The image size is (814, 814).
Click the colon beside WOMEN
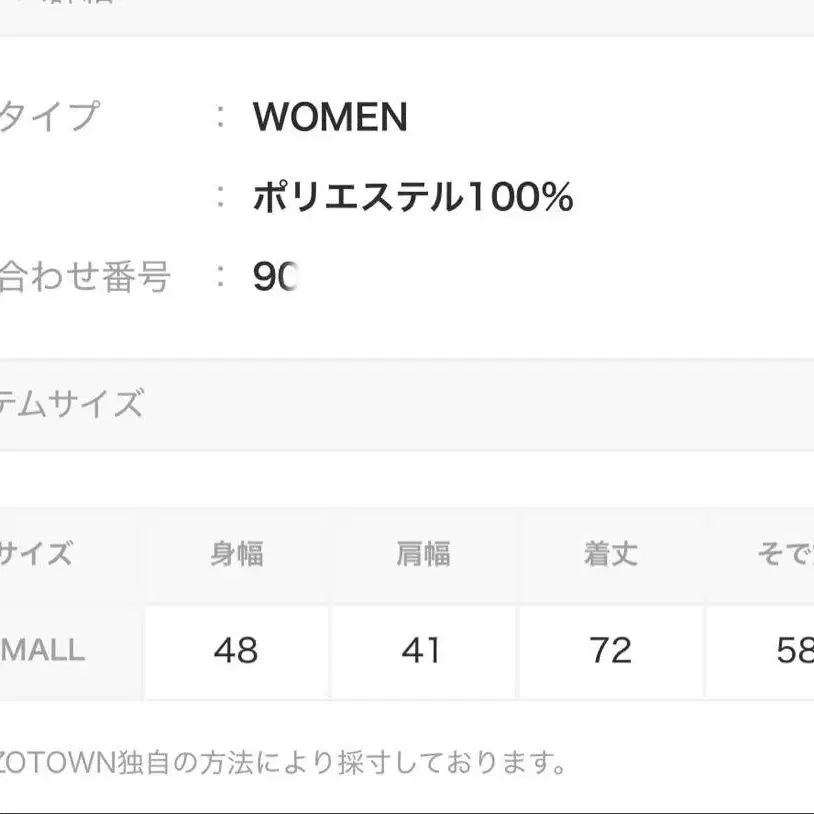click(x=221, y=117)
